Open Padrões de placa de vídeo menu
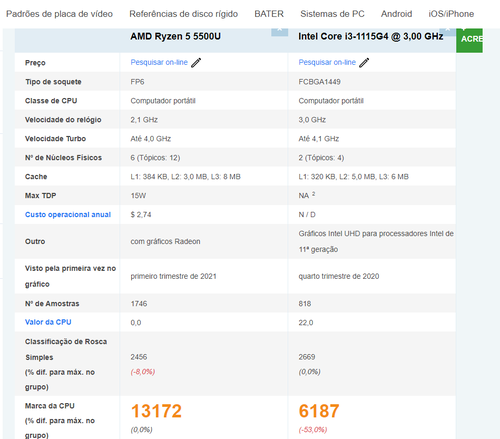The height and width of the screenshot is (439, 500). pos(59,14)
